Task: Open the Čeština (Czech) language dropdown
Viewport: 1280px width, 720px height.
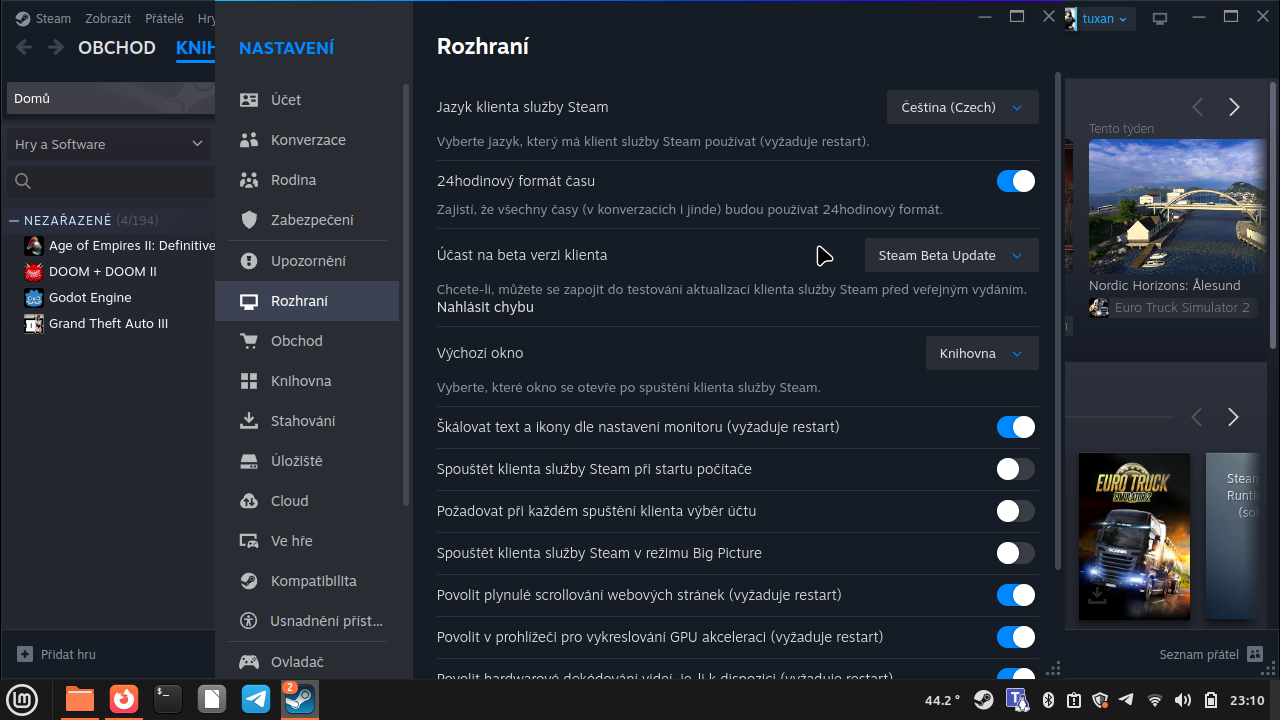Action: click(x=962, y=107)
